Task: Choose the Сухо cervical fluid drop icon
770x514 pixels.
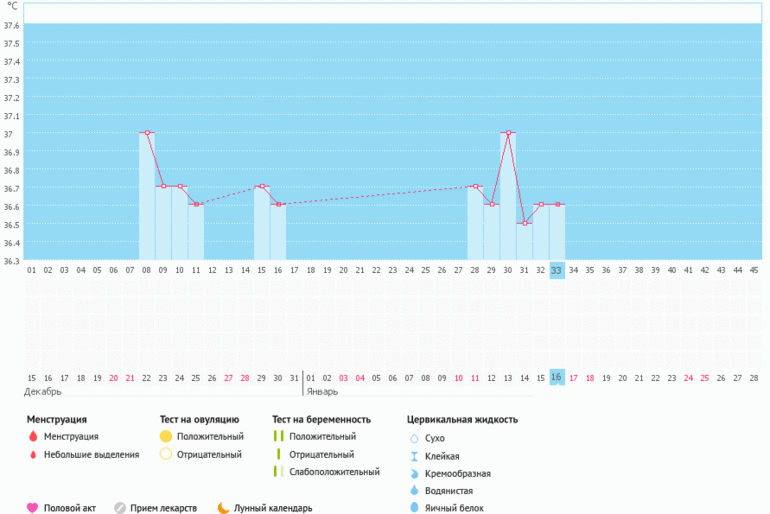Action: pos(413,438)
